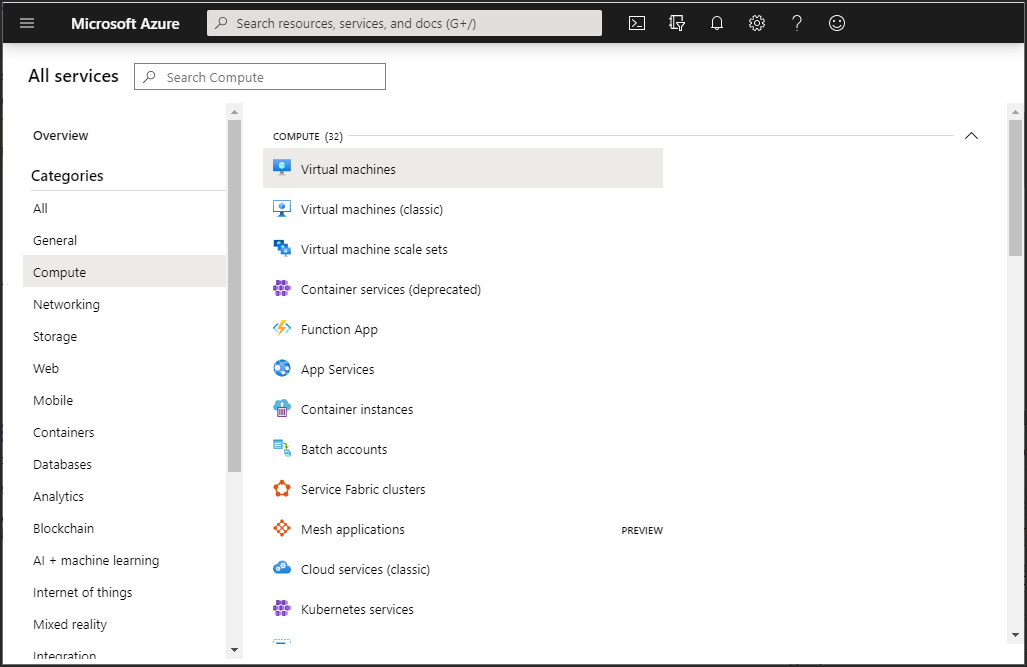Open the notifications bell
Viewport: 1027px width, 667px height.
pyautogui.click(x=717, y=24)
